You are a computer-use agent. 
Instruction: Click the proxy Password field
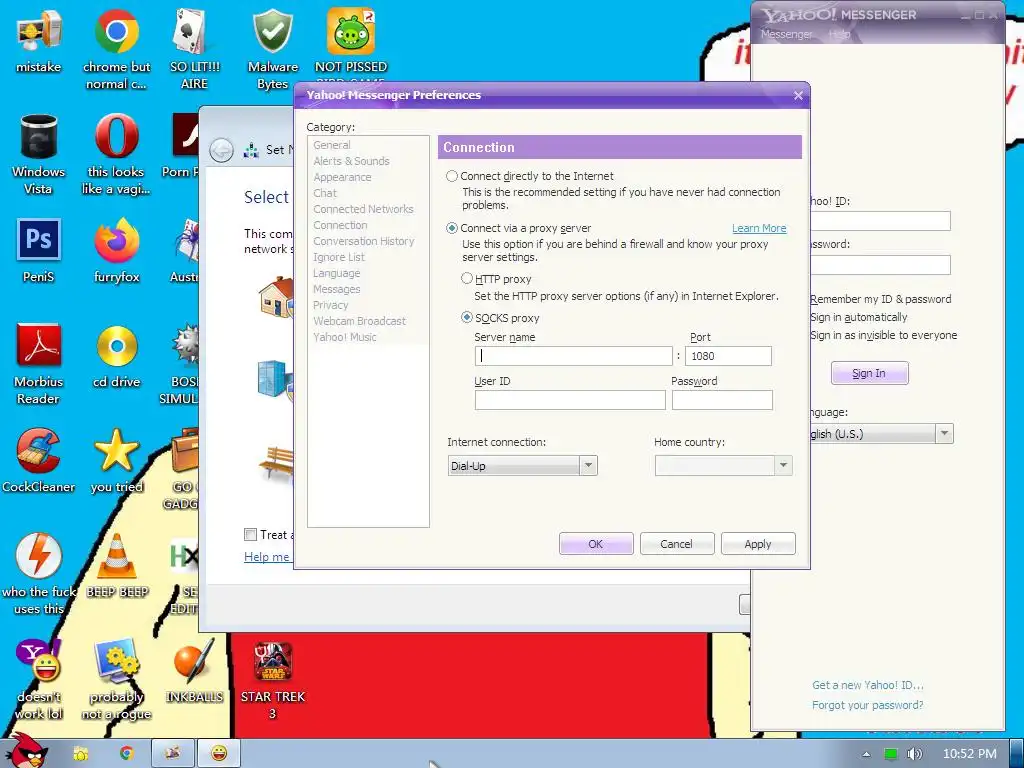[x=722, y=400]
